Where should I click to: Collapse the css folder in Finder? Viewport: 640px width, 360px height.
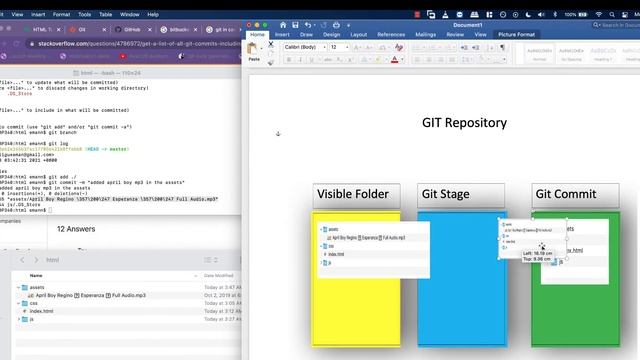coord(18,304)
